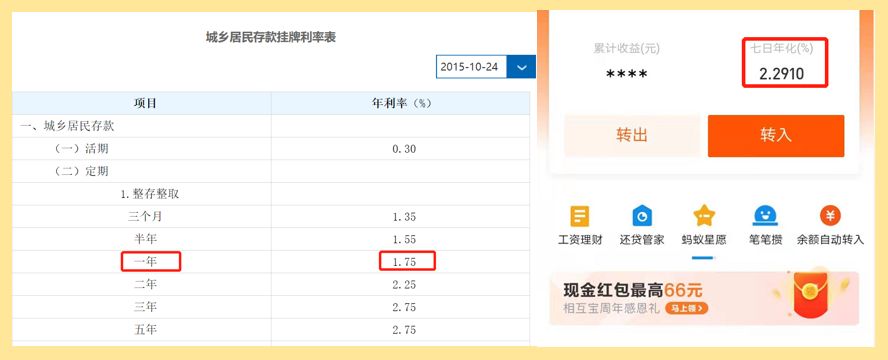The width and height of the screenshot is (888, 360).
Task: Click the 0.30 rate cell
Action: click(404, 149)
